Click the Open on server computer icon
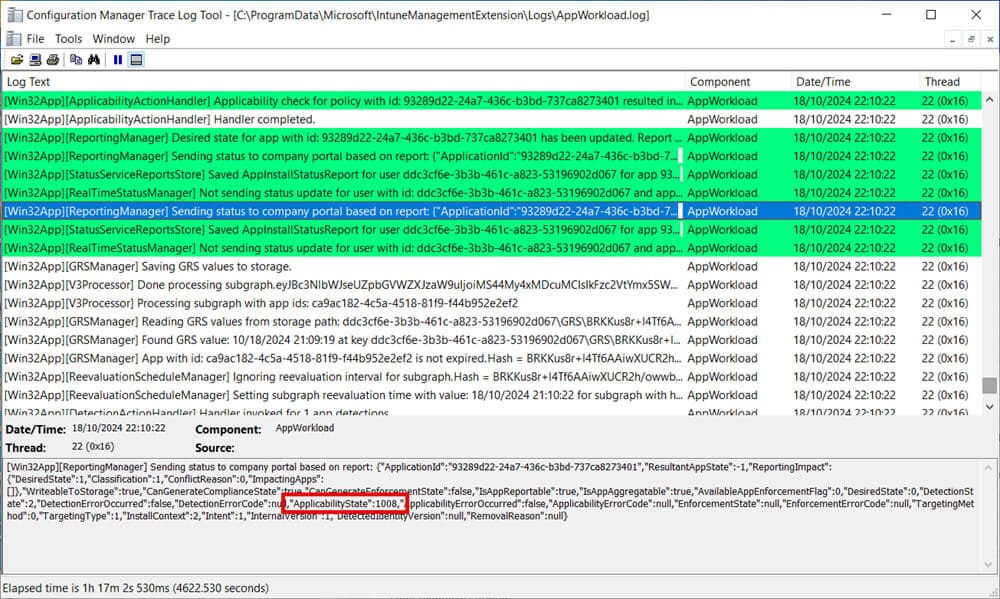This screenshot has height=599, width=1000. [x=35, y=60]
